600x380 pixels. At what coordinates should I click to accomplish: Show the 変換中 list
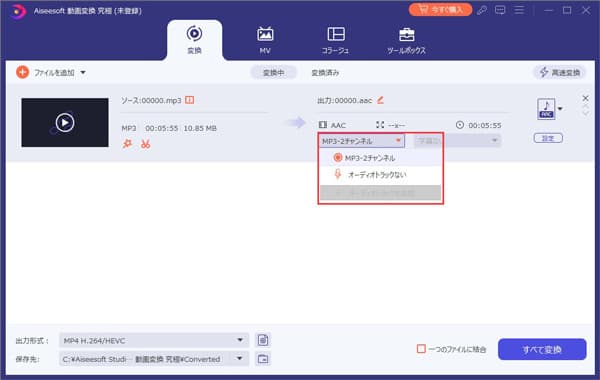(x=273, y=72)
